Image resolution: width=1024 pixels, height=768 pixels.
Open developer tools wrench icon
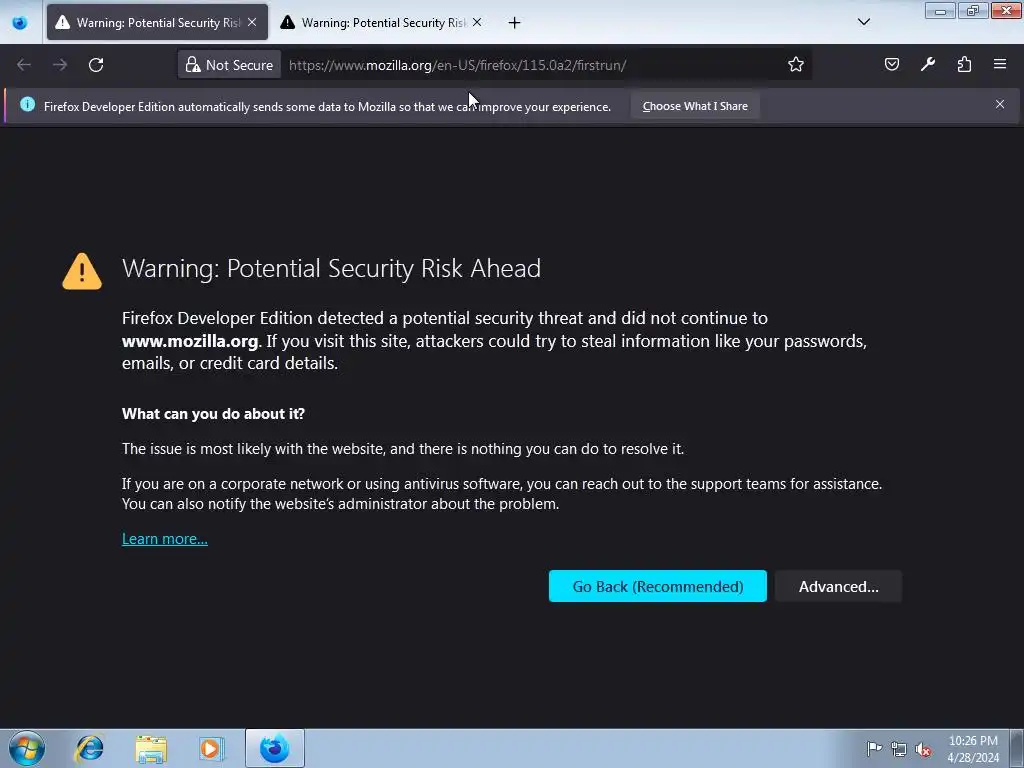click(x=927, y=64)
